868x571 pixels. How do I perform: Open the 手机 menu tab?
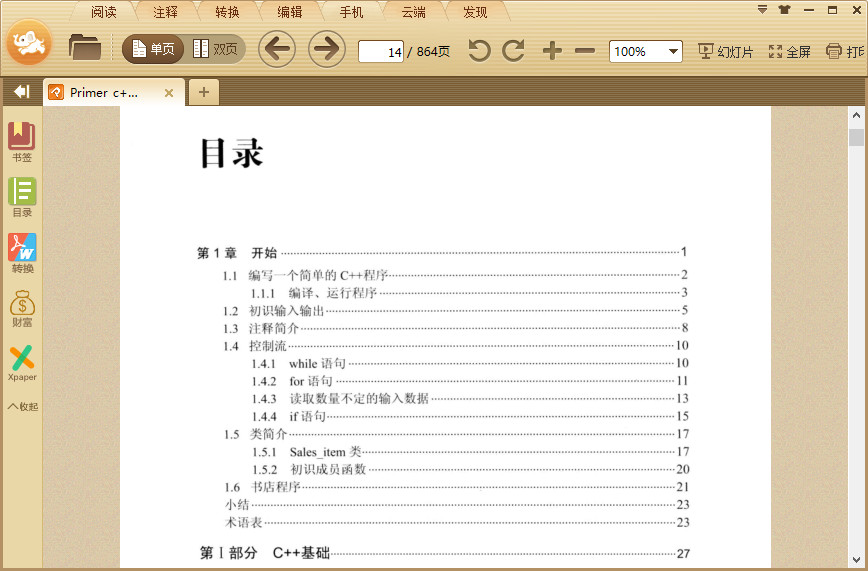tap(352, 12)
